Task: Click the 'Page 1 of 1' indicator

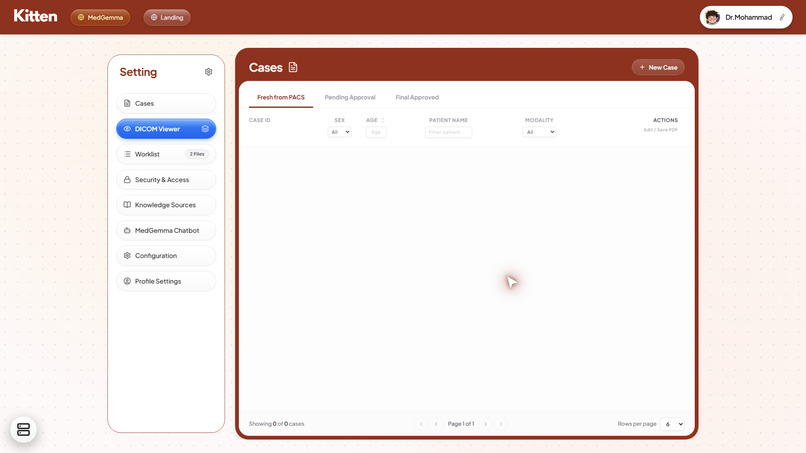Action: [461, 424]
